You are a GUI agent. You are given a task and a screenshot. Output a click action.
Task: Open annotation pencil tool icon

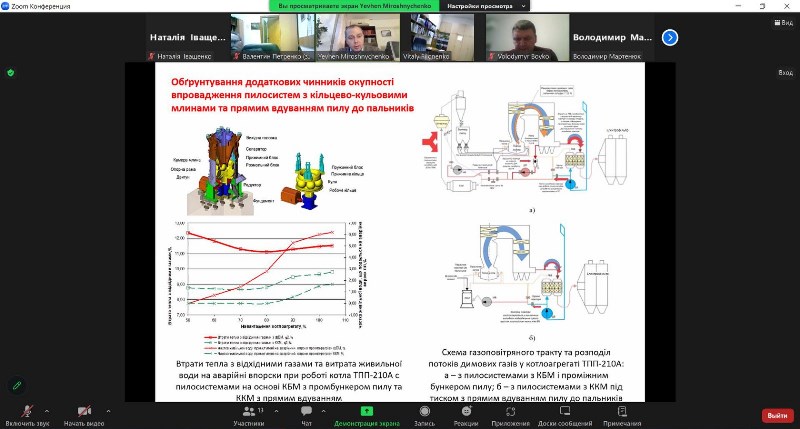coord(17,386)
